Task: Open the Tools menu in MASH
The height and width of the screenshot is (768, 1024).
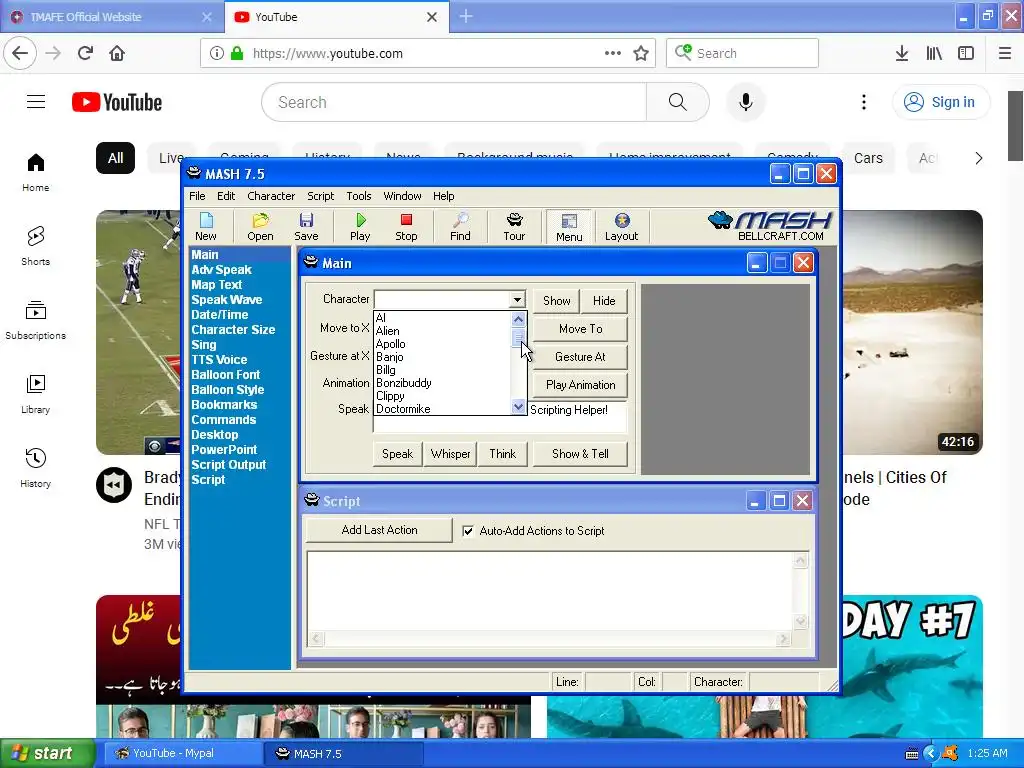Action: click(x=359, y=196)
